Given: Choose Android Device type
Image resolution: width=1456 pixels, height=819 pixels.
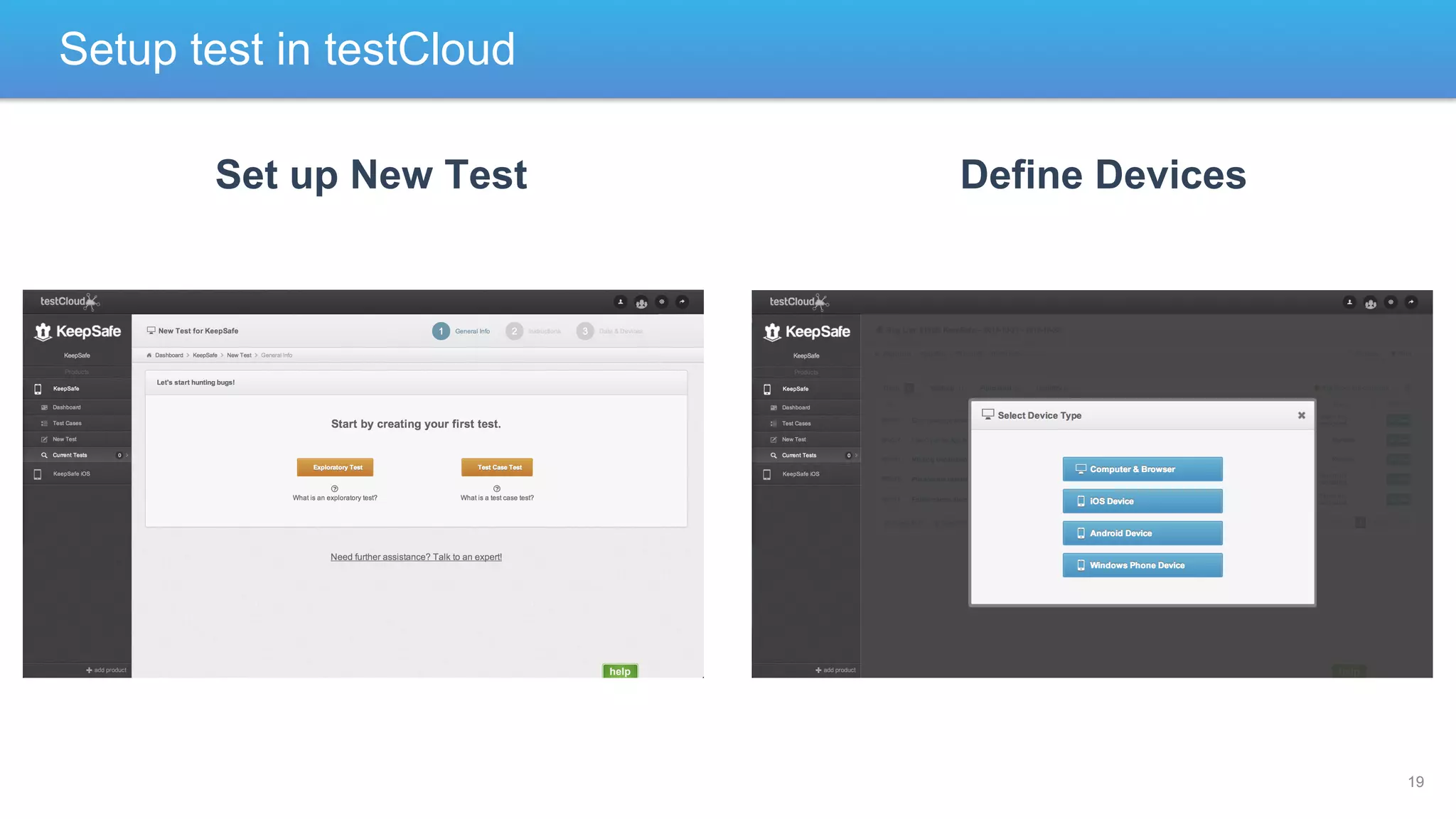Looking at the screenshot, I should (1142, 533).
